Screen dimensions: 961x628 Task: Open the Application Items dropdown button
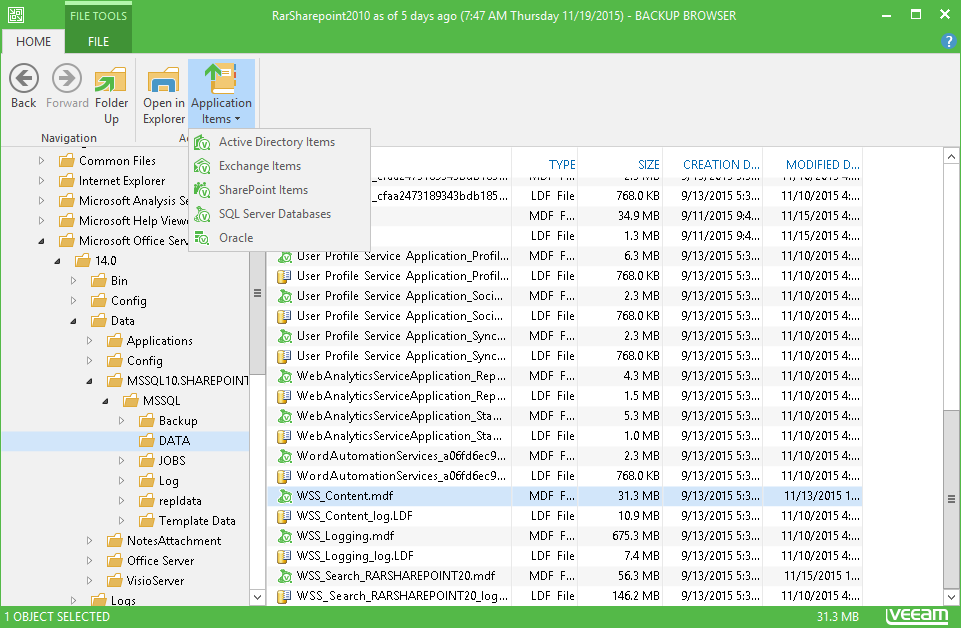(x=221, y=94)
